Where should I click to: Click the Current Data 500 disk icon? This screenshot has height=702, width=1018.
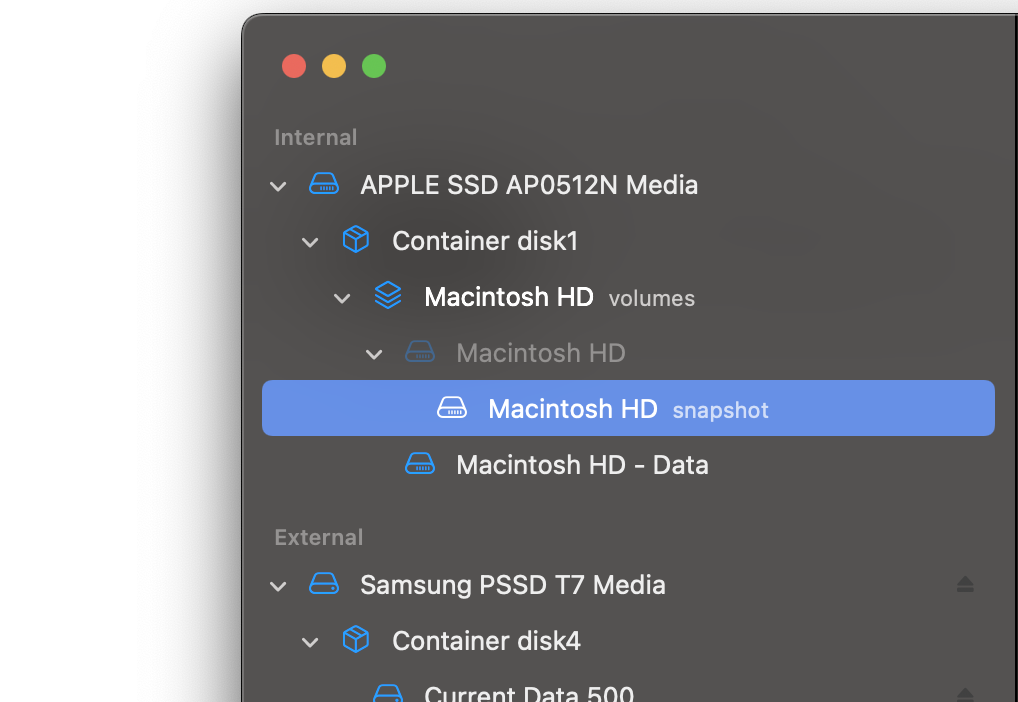point(388,692)
